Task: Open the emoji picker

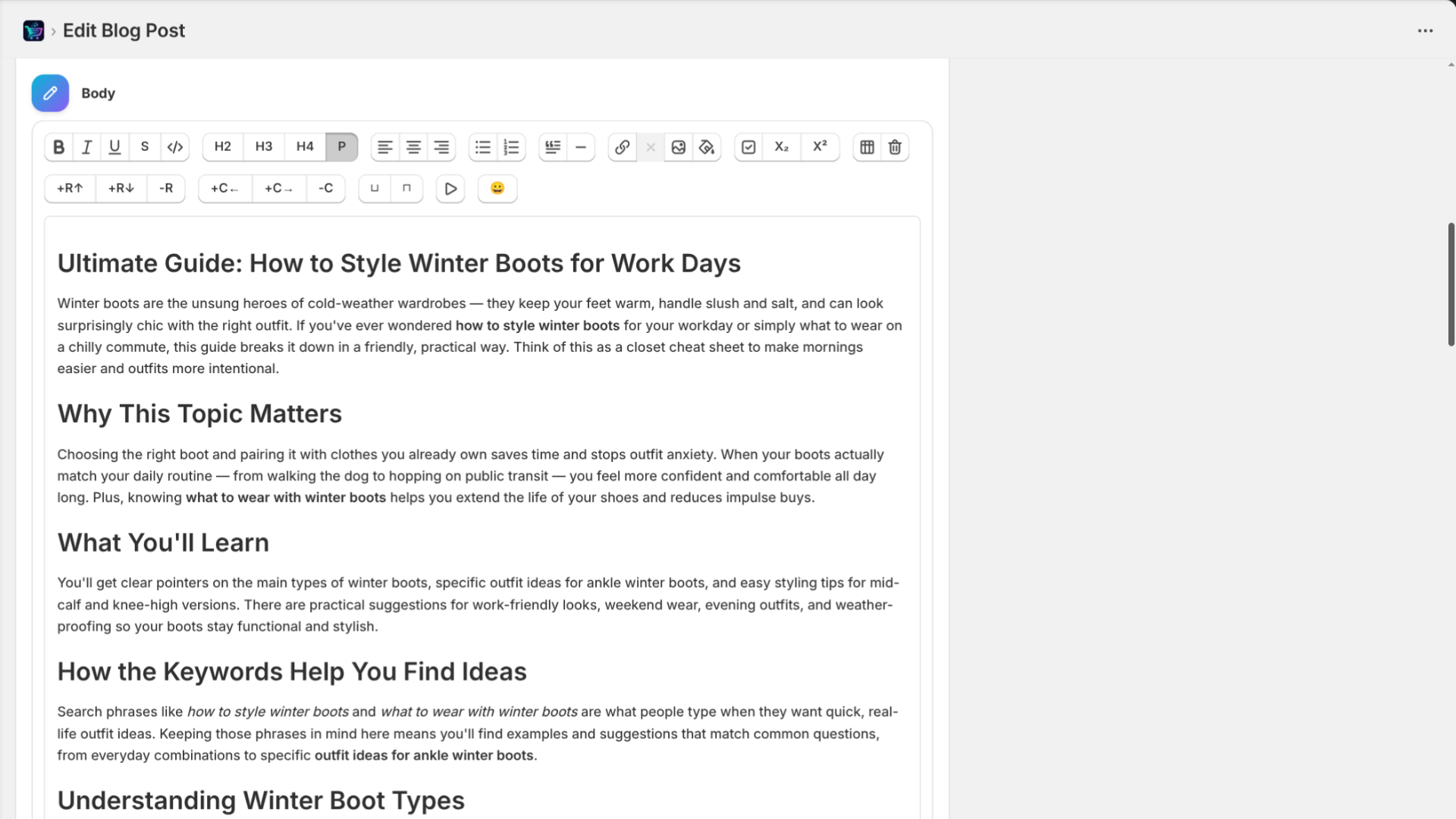Action: click(497, 188)
